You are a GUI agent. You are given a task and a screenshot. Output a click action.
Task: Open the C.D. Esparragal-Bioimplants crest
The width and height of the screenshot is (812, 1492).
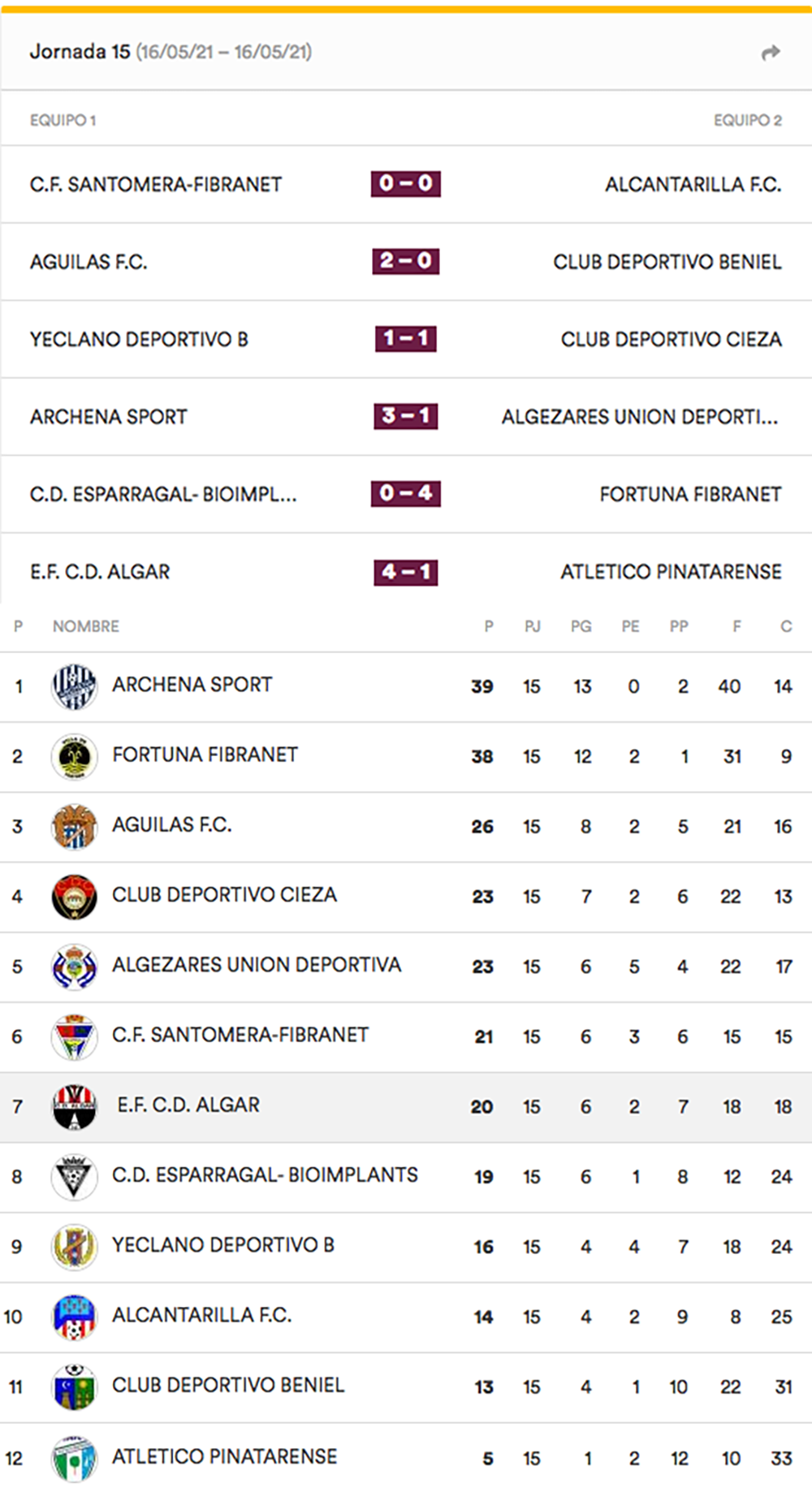[x=74, y=1177]
